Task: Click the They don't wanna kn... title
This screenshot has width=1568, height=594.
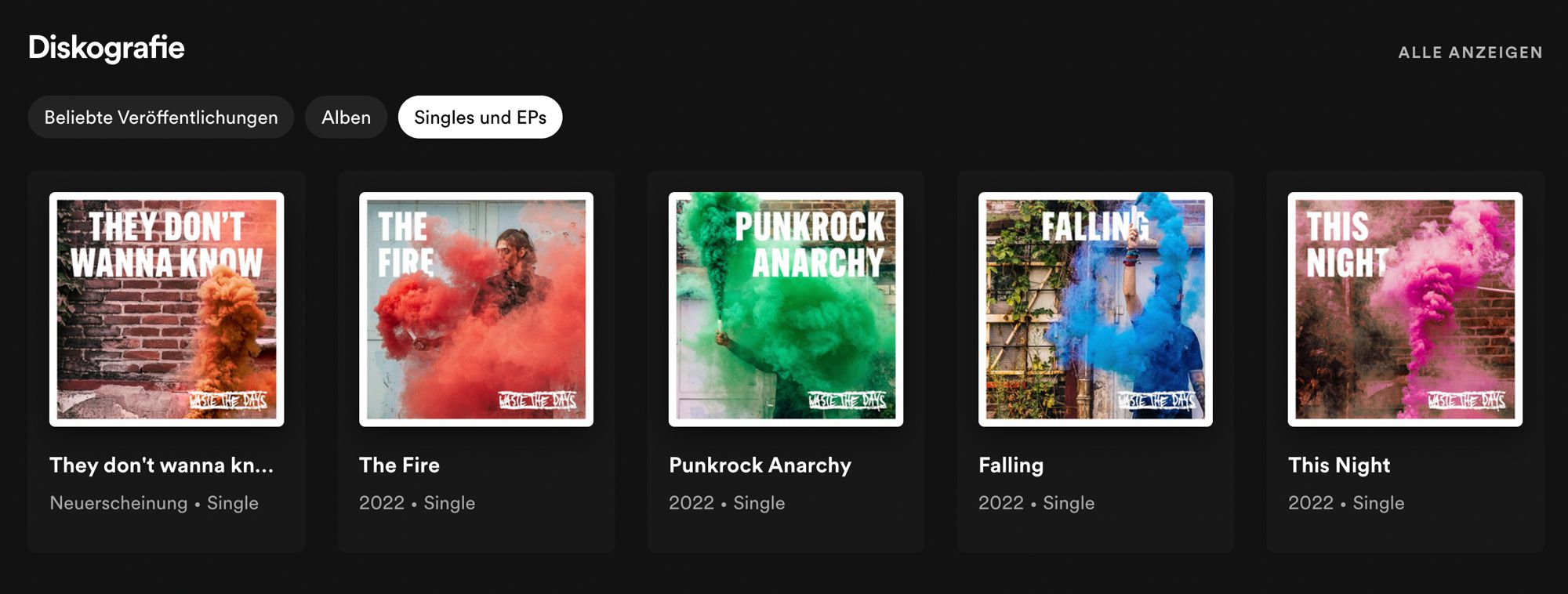Action: click(x=162, y=465)
